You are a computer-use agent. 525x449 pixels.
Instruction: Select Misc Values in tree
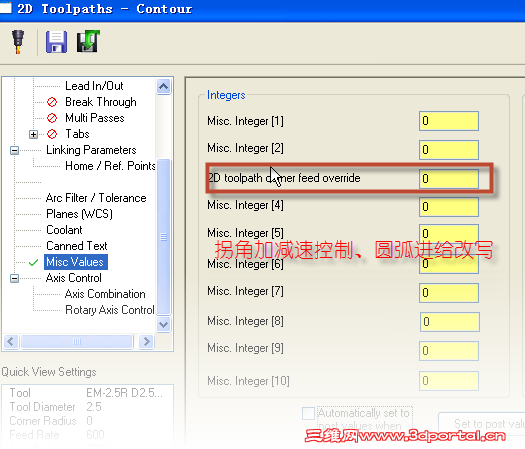coord(75,262)
